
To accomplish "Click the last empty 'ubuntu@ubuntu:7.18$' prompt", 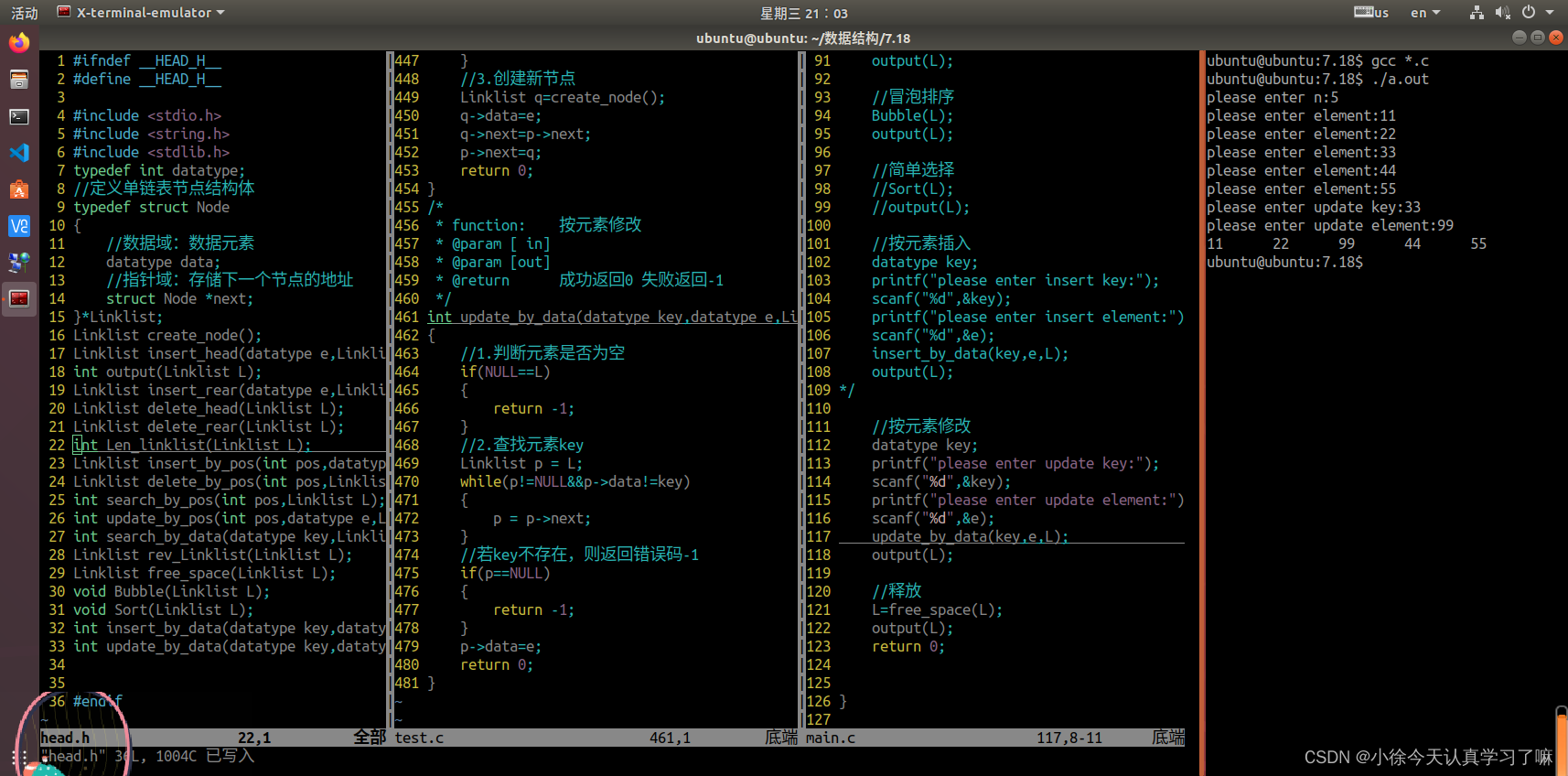I will coord(1284,262).
